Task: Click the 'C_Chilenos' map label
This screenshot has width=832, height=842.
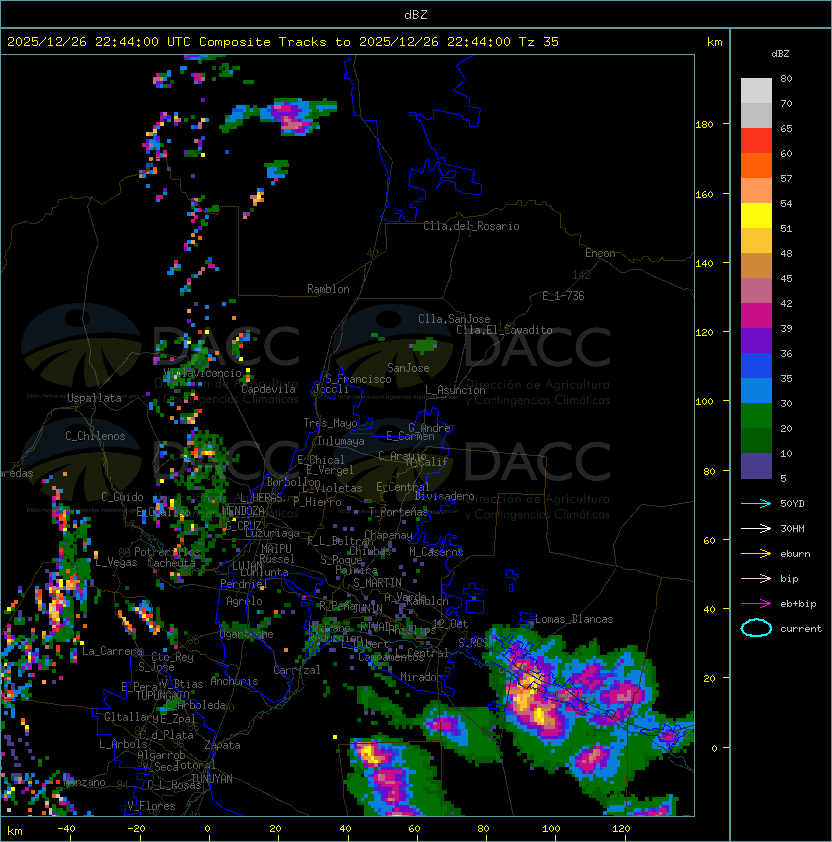Action: (x=95, y=436)
